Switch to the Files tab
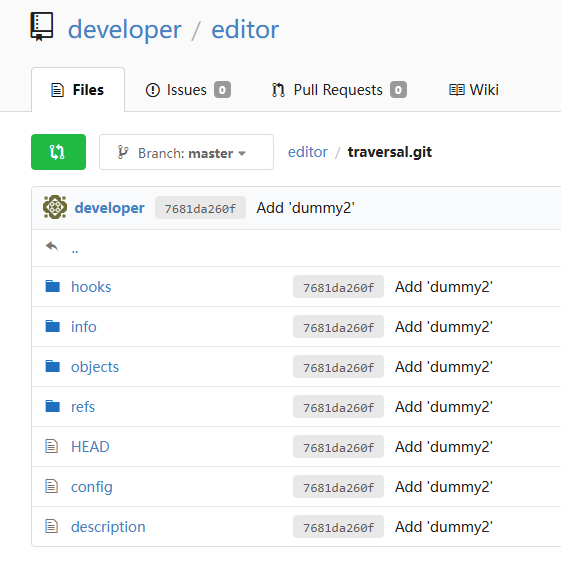 [78, 90]
